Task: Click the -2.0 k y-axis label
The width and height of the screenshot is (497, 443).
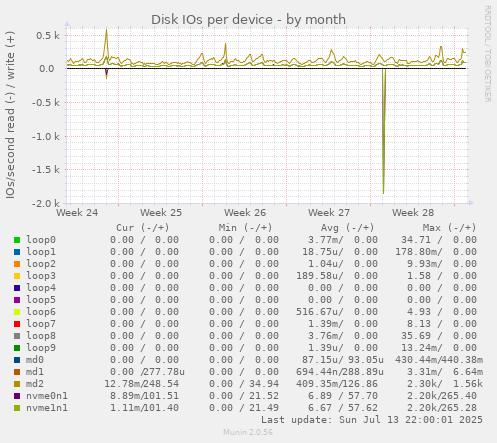Action: (46, 203)
